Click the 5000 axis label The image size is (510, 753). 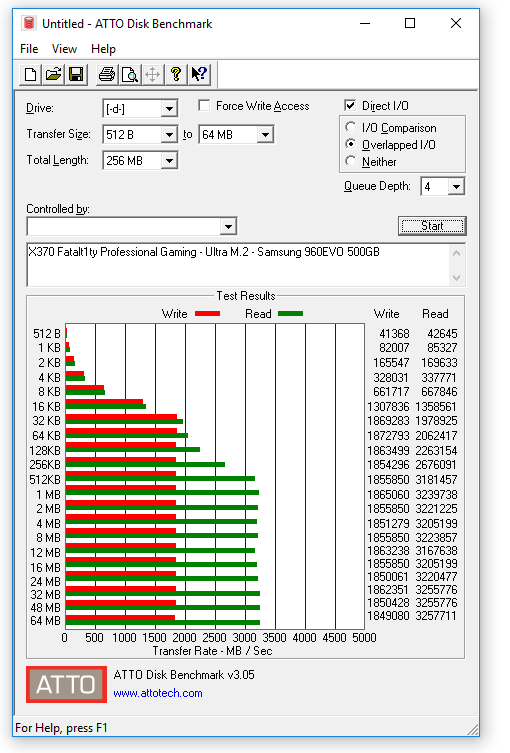[x=364, y=638]
